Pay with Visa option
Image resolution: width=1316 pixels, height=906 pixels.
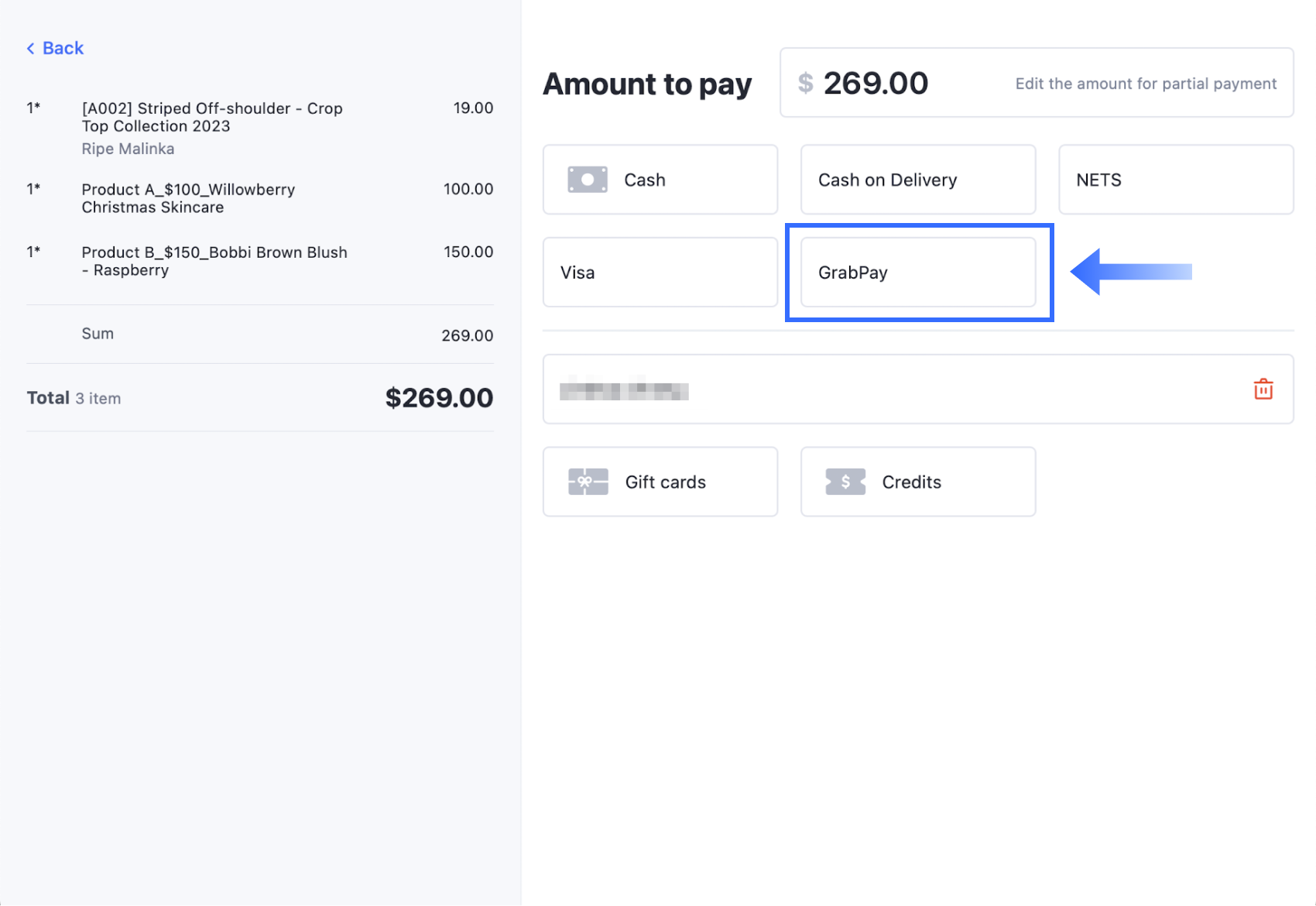click(660, 273)
